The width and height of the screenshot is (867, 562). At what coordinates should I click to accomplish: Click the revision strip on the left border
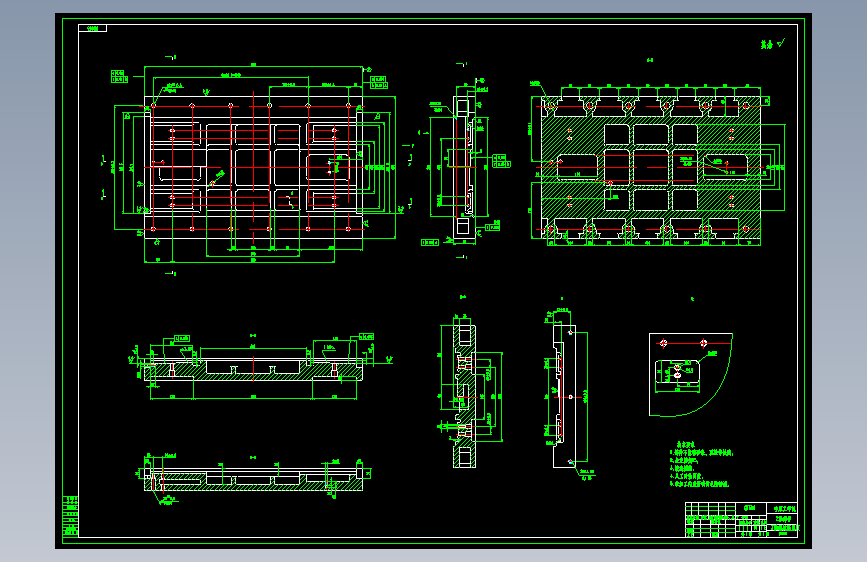tap(70, 516)
